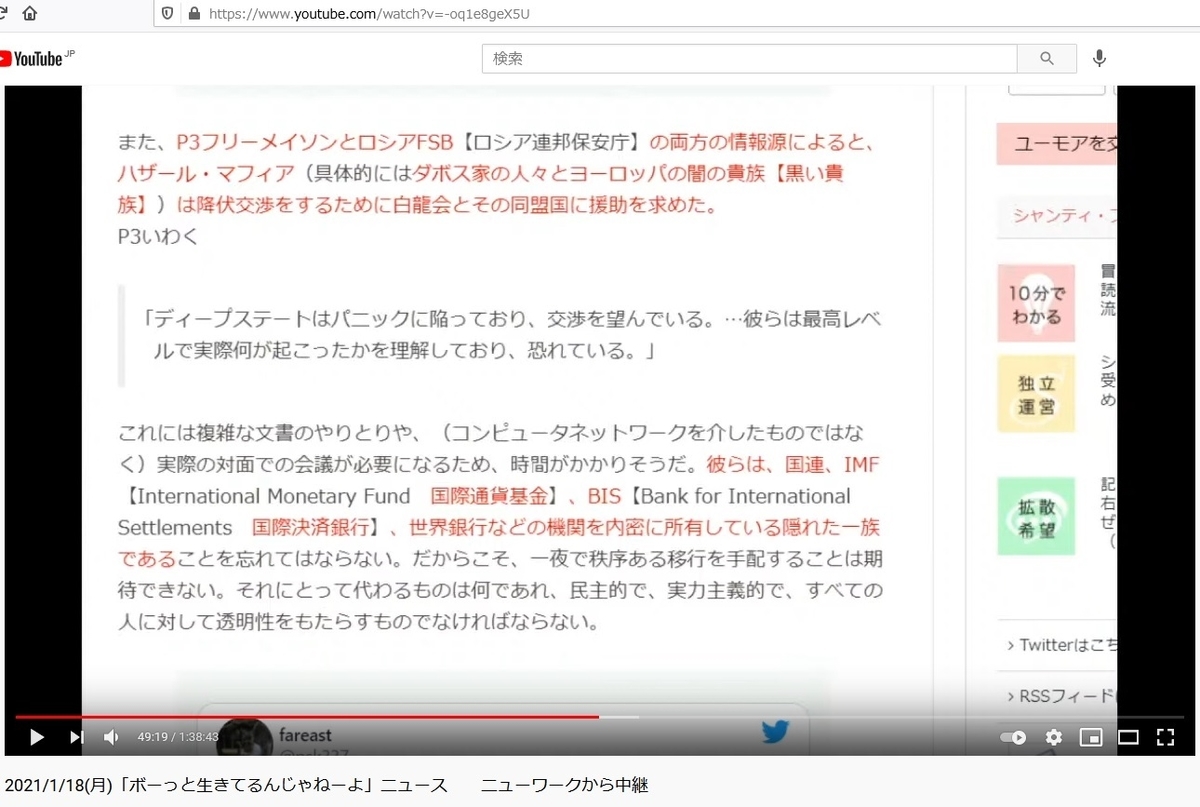
Task: Switch to theater mode
Action: coord(1128,737)
